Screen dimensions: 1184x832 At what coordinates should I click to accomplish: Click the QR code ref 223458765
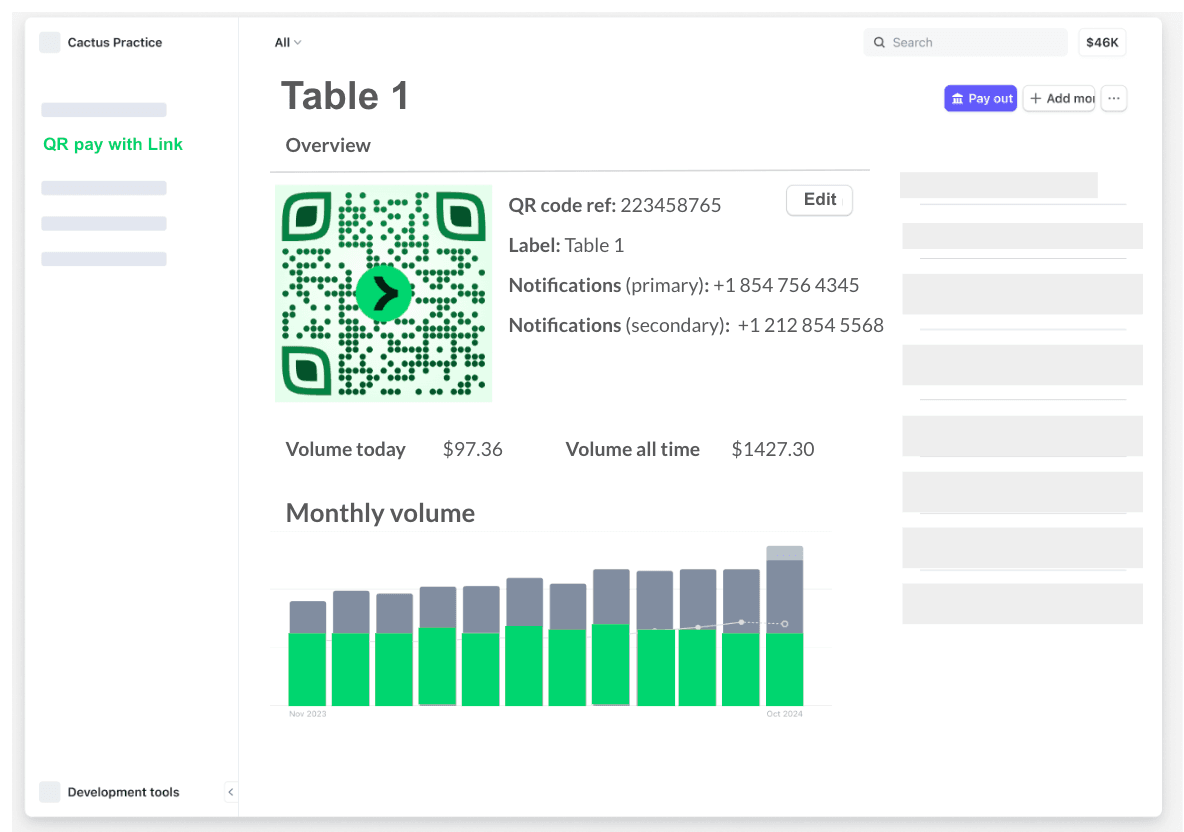615,205
